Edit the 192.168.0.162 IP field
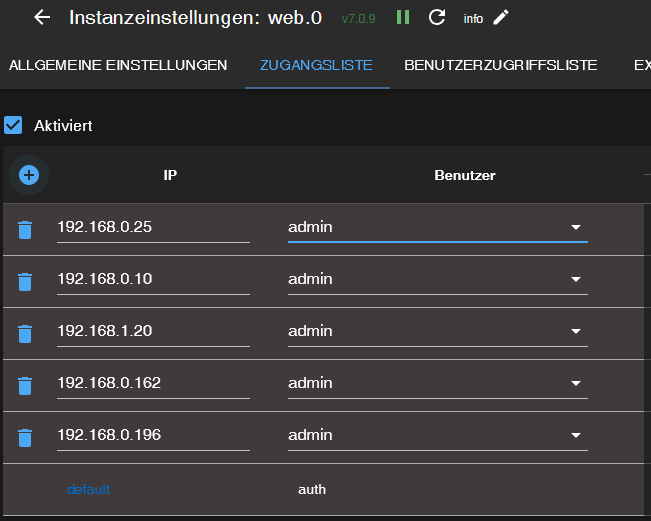Image resolution: width=651 pixels, height=521 pixels. [x=152, y=383]
